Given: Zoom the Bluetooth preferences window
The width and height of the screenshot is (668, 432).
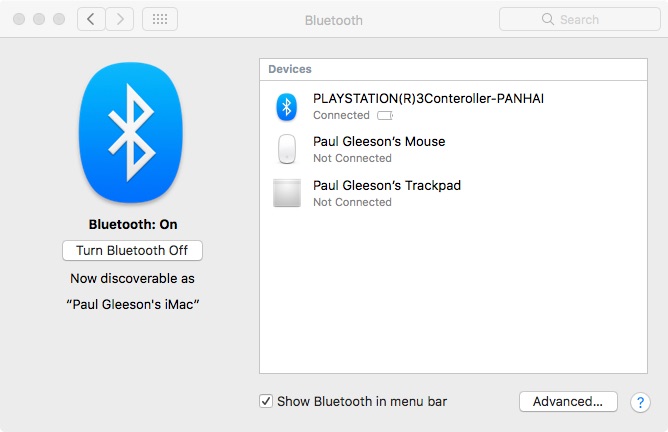Looking at the screenshot, I should [x=59, y=19].
